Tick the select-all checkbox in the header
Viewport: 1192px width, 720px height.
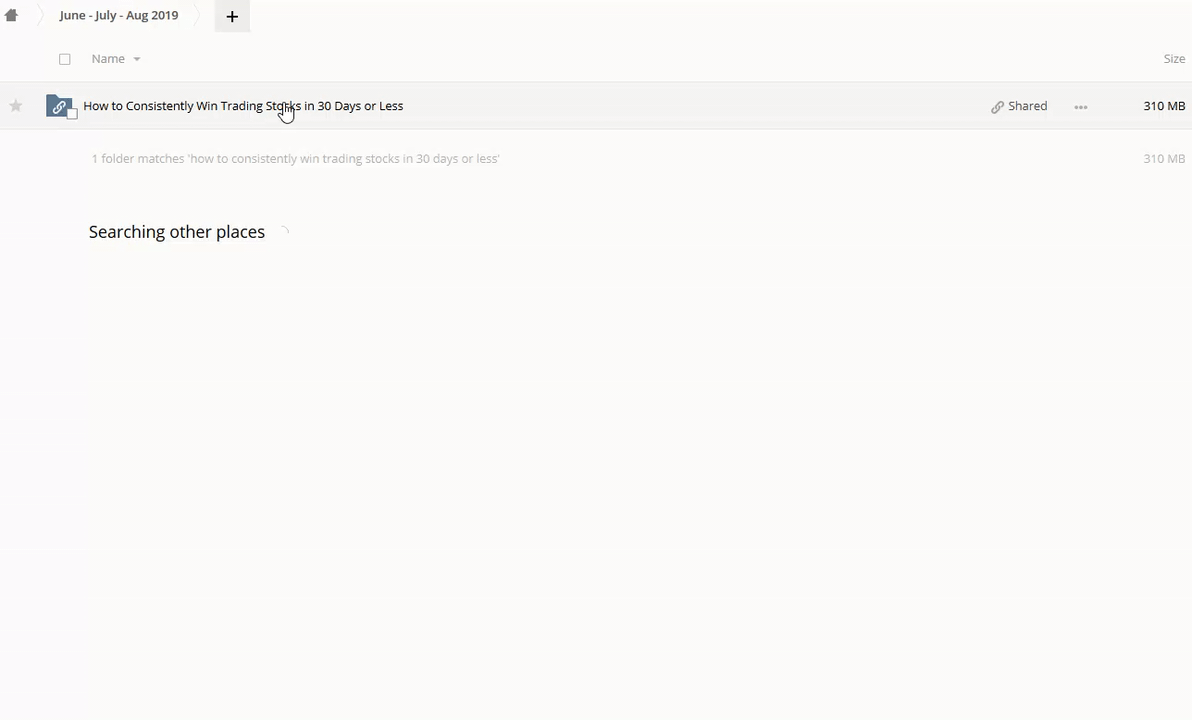click(65, 59)
